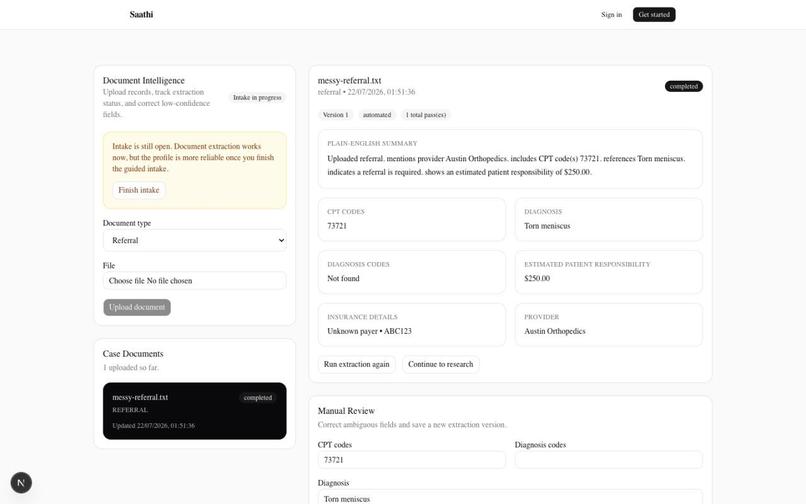This screenshot has width=806, height=504.
Task: Open the Document type dropdown
Action: click(x=195, y=240)
